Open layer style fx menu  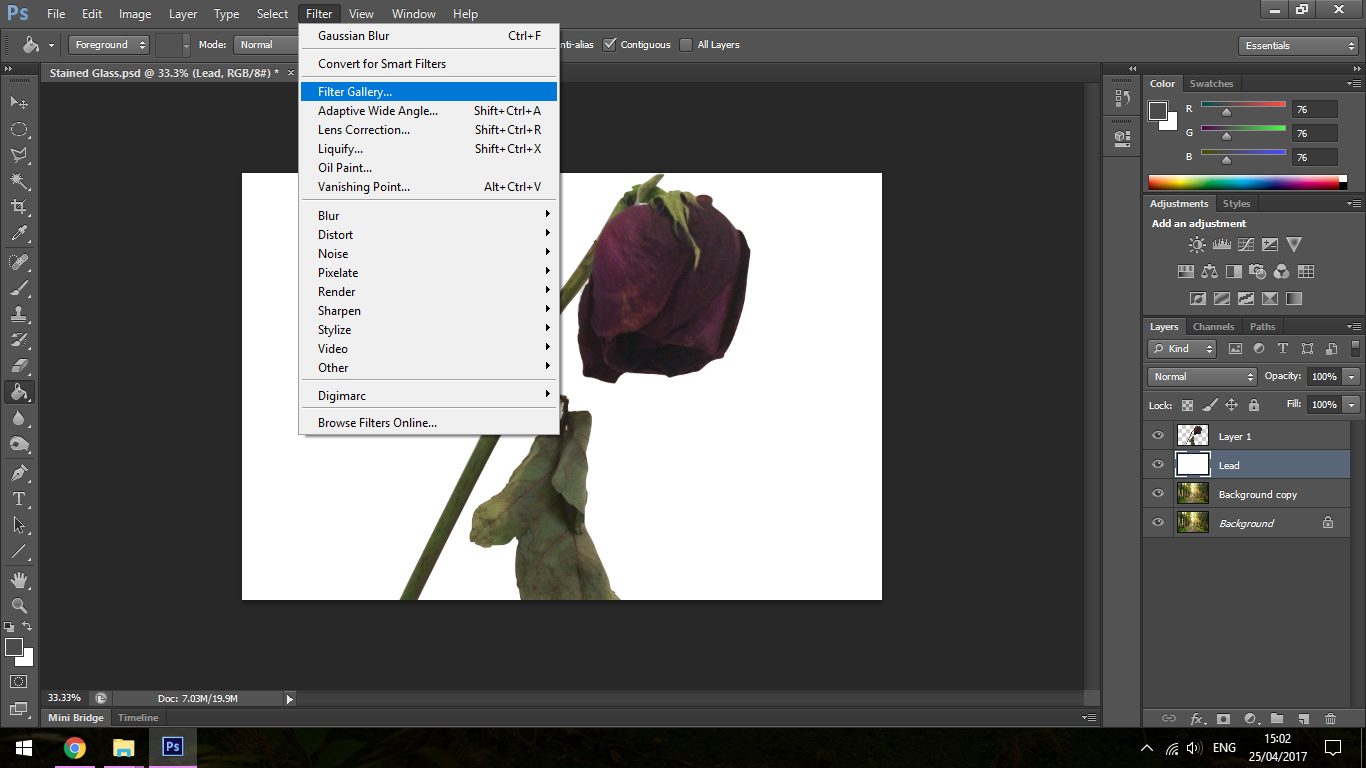point(1196,718)
